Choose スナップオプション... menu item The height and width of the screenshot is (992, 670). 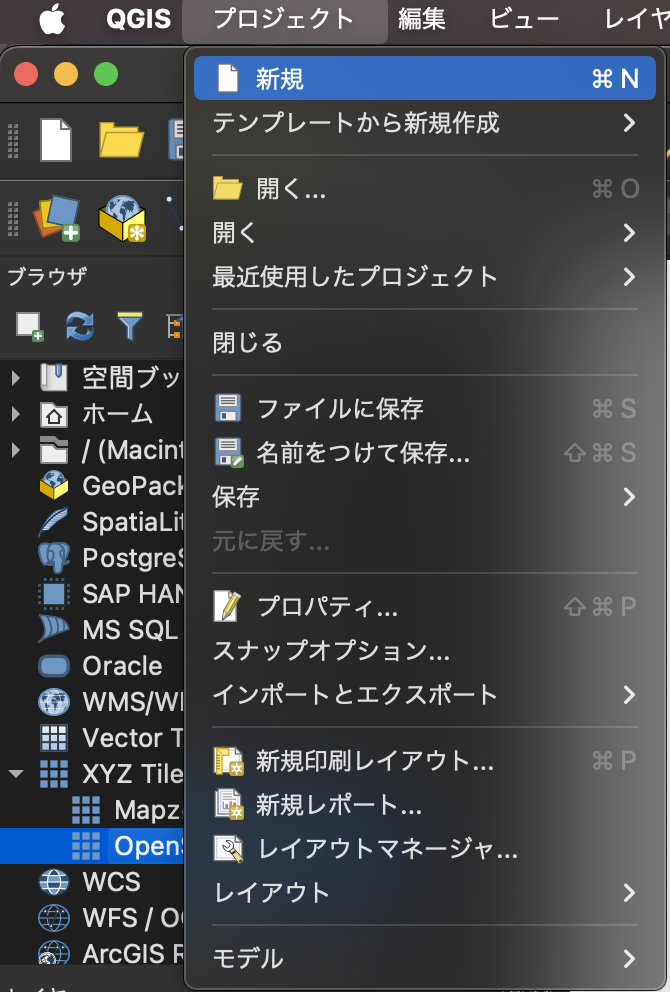425,650
